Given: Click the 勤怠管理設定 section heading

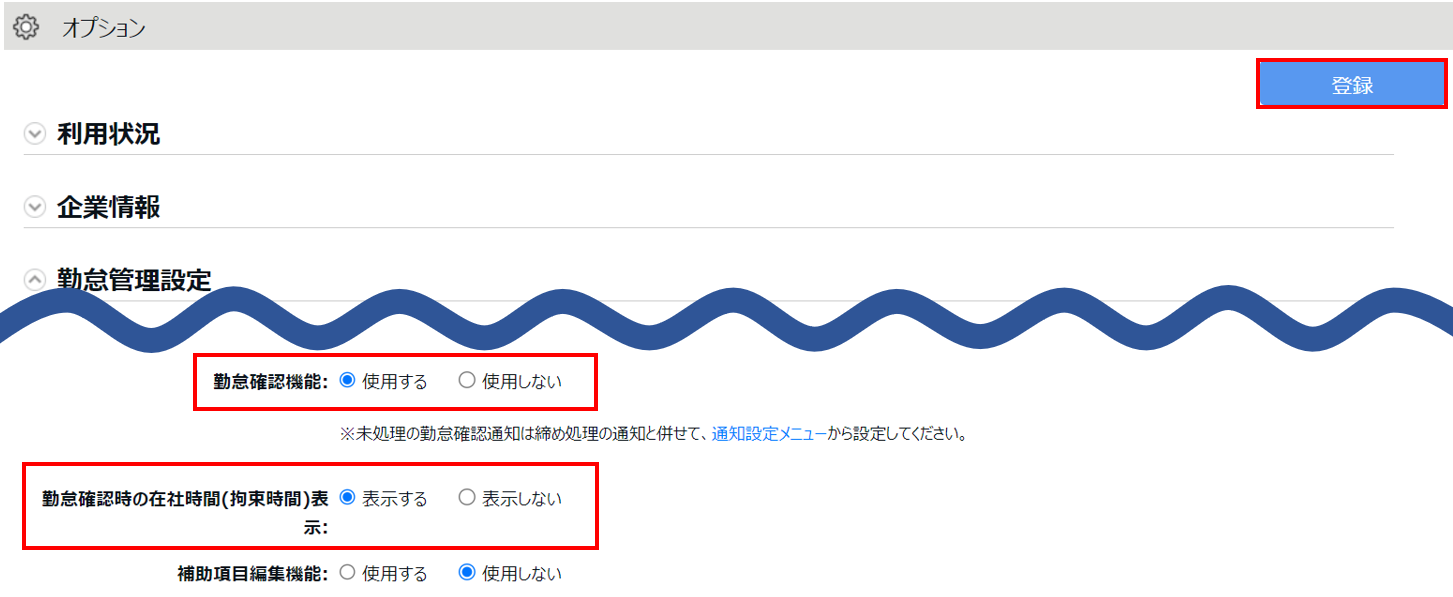Looking at the screenshot, I should coord(134,280).
